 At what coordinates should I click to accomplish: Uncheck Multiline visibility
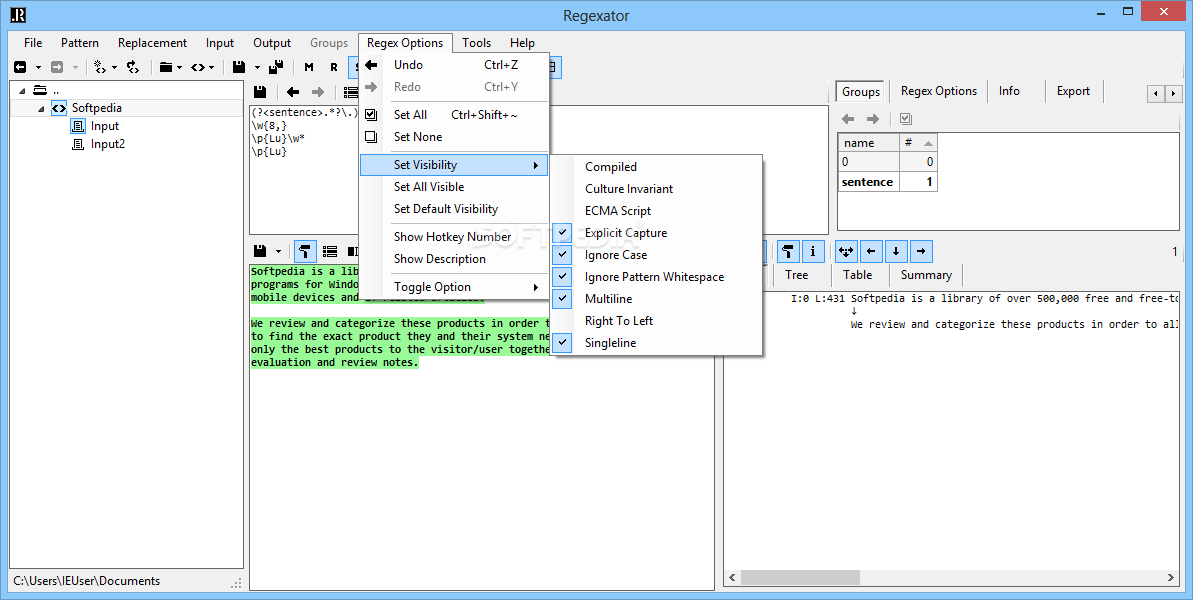[657, 299]
